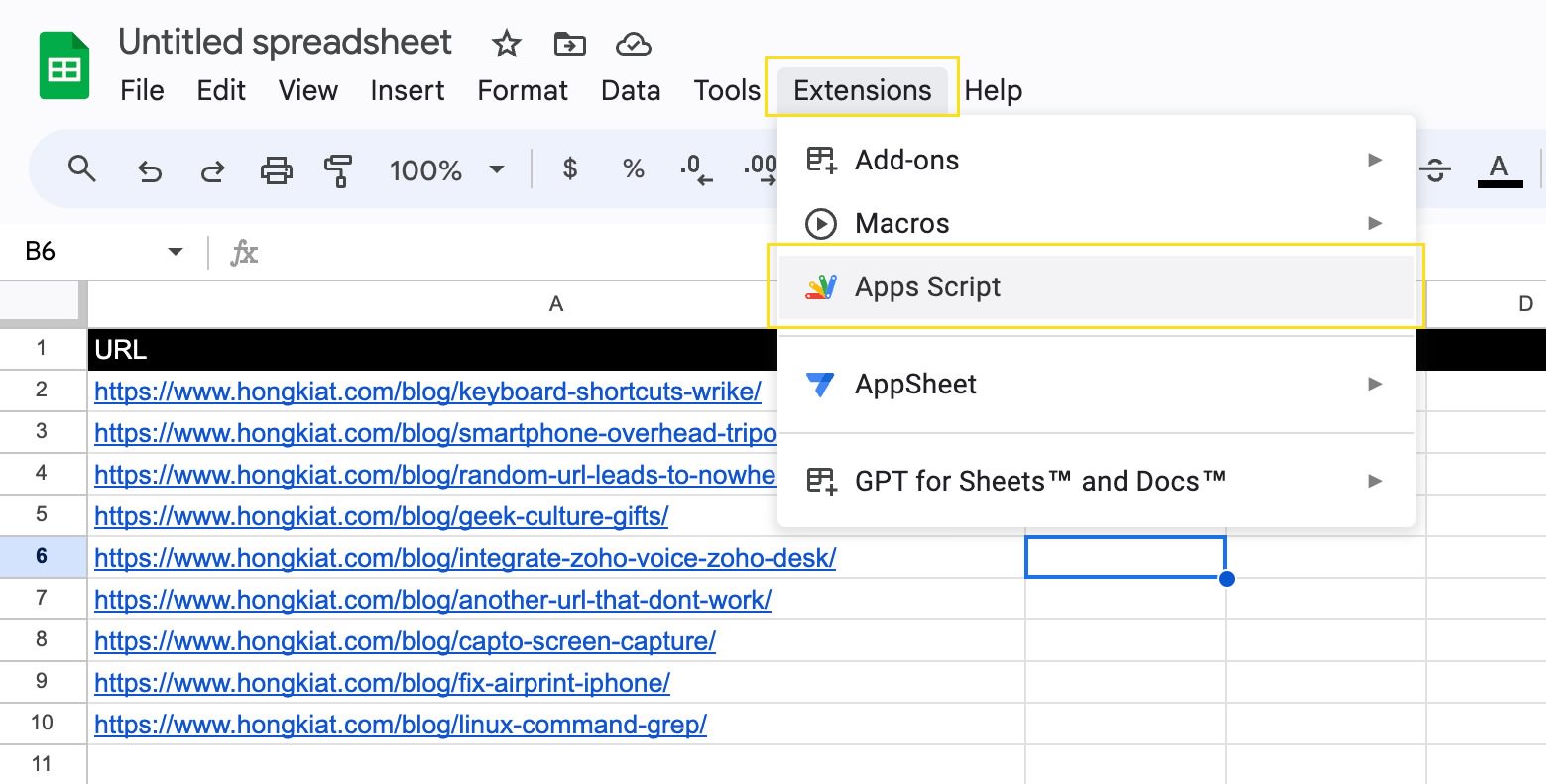
Task: Move spreadsheet to a folder icon
Action: pos(569,44)
